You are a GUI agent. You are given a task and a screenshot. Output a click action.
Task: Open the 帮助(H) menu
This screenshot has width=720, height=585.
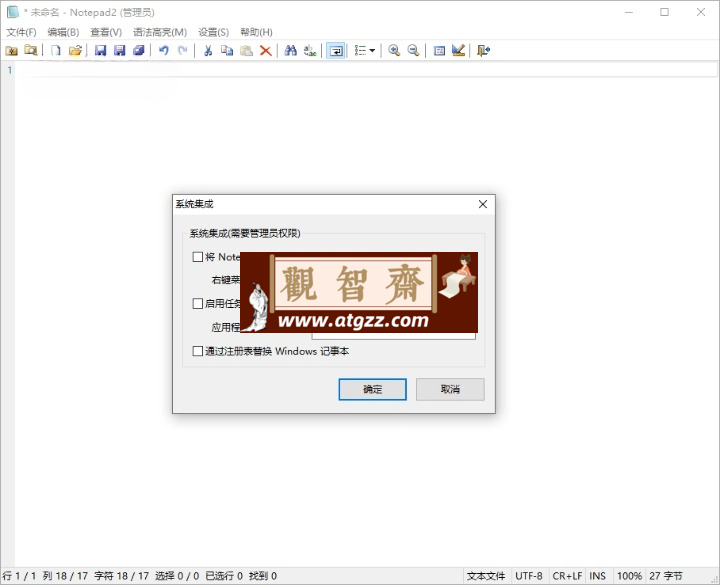(x=256, y=32)
